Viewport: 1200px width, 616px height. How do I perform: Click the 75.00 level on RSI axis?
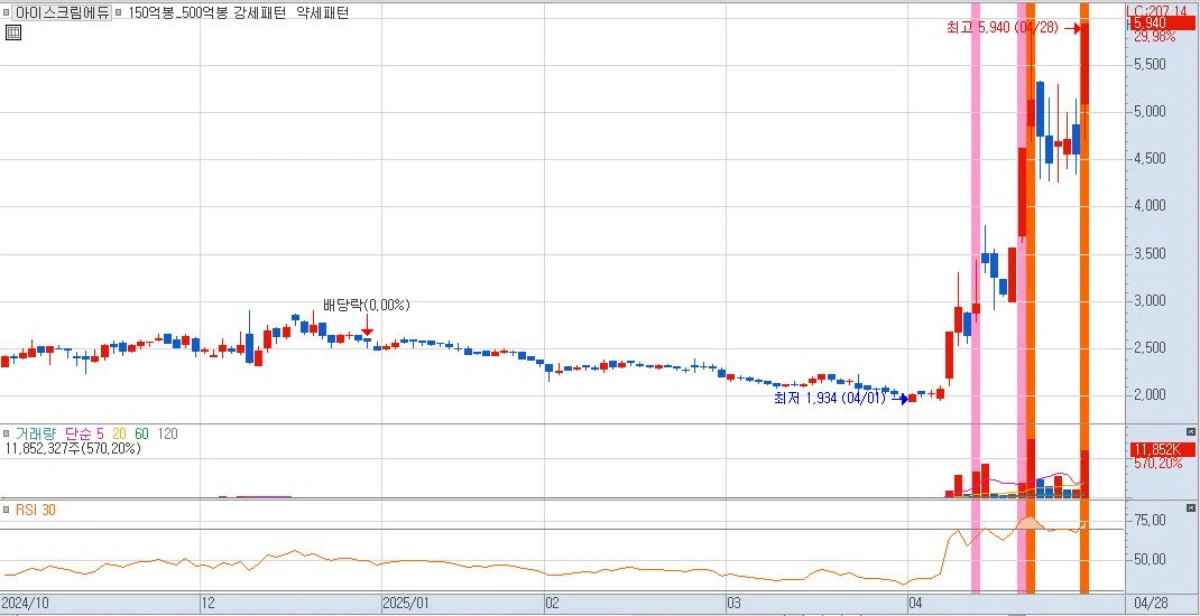click(1150, 520)
